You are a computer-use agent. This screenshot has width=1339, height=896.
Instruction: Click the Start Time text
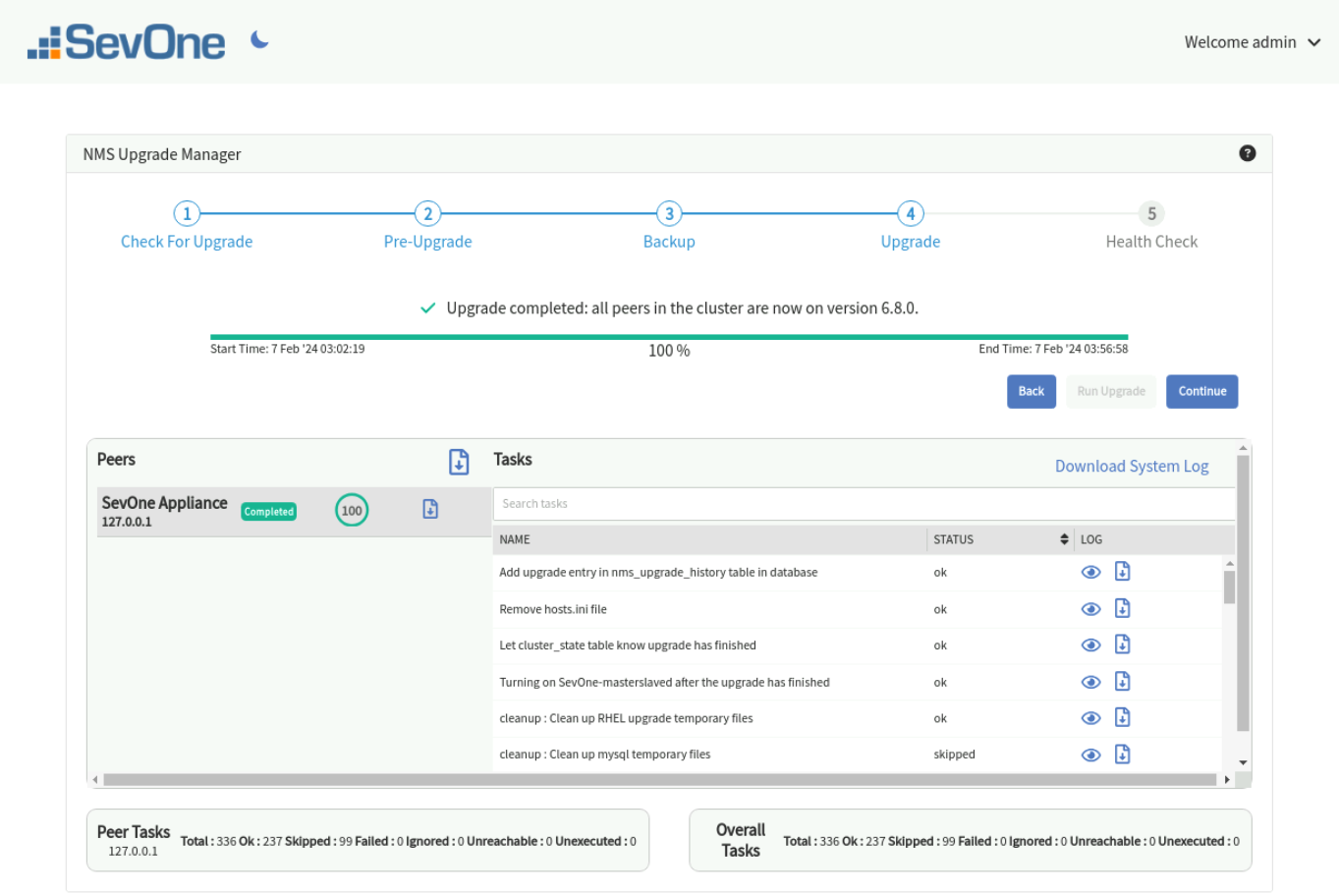tap(287, 349)
